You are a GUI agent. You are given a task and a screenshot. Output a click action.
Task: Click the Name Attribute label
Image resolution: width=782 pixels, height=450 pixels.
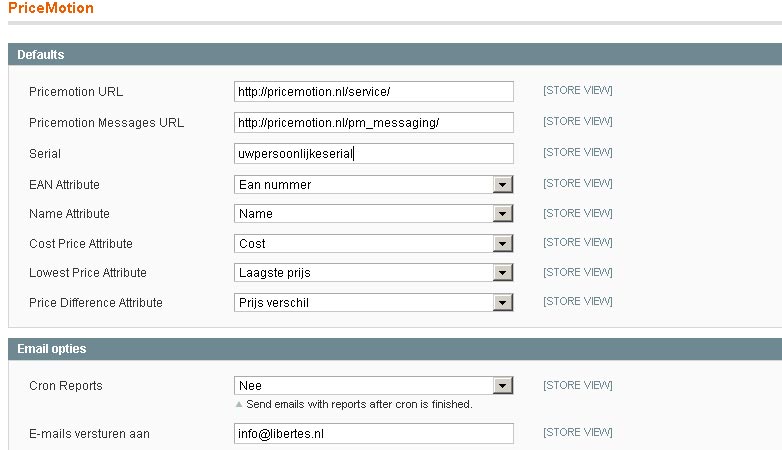(69, 214)
